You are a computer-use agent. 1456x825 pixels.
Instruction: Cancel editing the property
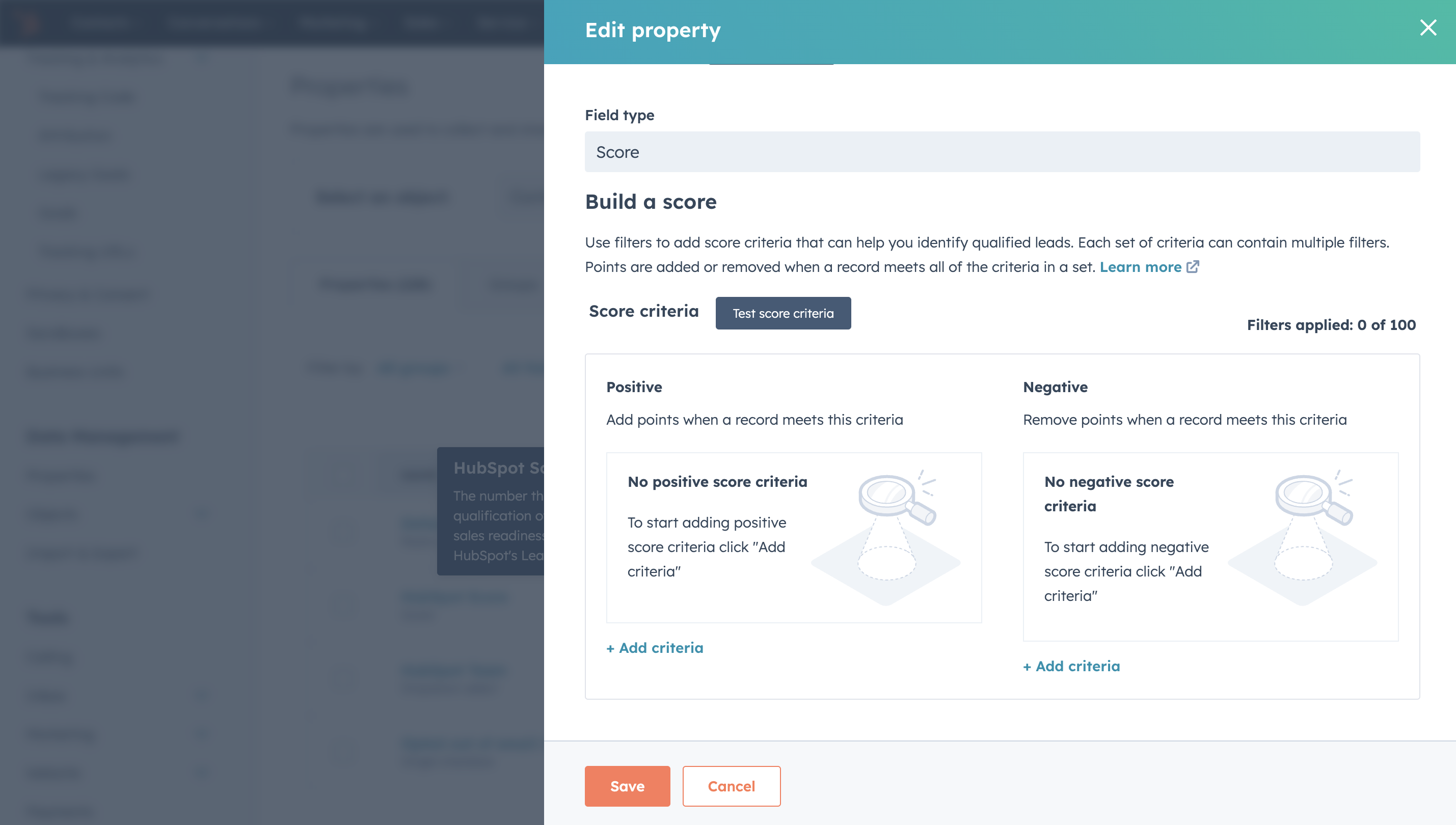(x=731, y=786)
